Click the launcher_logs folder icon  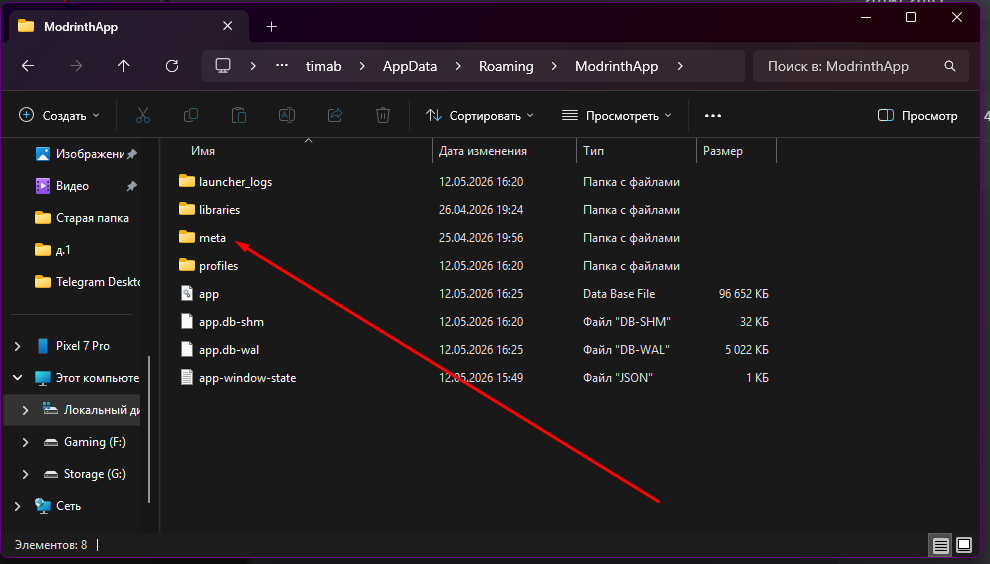point(187,181)
